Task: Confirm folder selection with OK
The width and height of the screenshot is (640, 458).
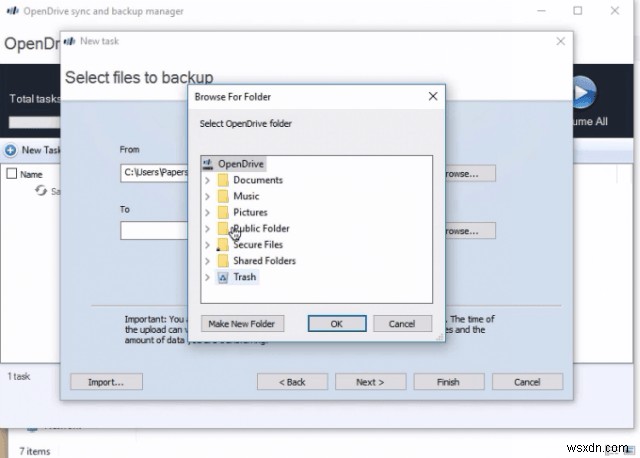Action: [337, 324]
